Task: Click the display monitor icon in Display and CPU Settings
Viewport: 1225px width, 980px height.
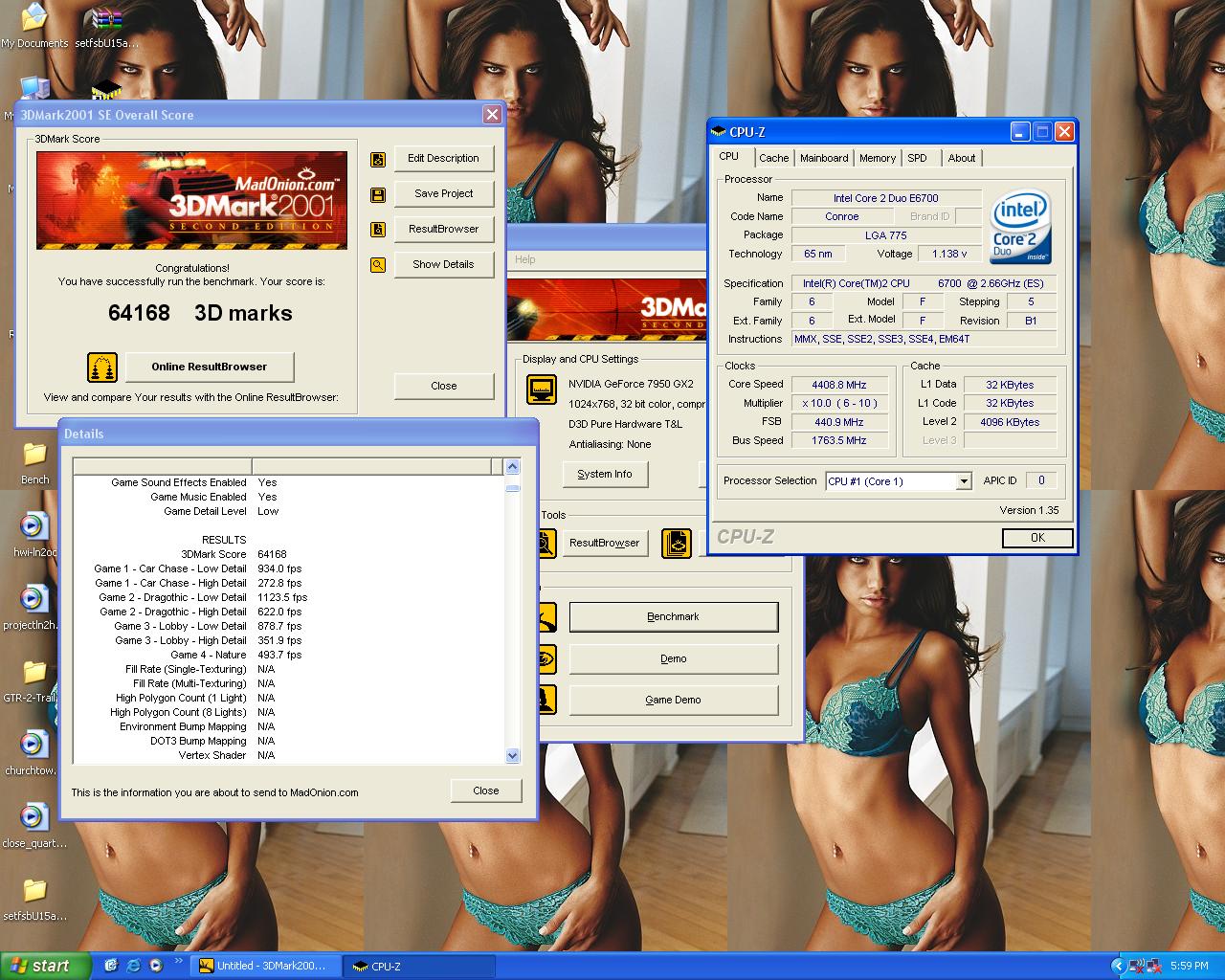Action: click(x=542, y=390)
